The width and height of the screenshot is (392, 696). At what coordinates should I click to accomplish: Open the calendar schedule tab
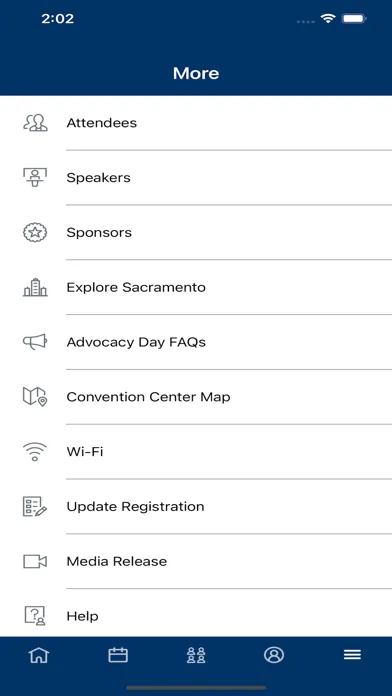click(x=118, y=655)
